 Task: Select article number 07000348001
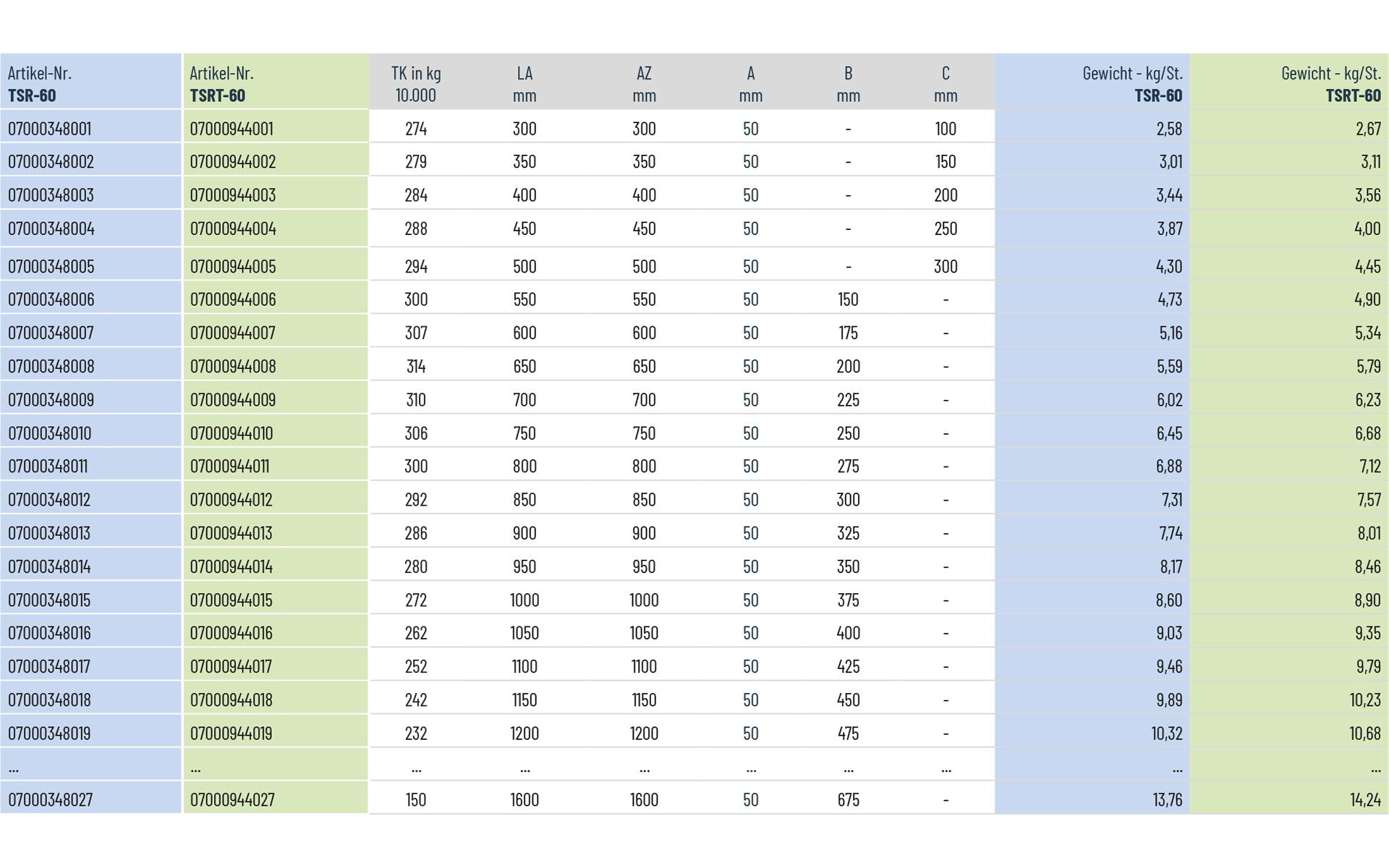49,129
